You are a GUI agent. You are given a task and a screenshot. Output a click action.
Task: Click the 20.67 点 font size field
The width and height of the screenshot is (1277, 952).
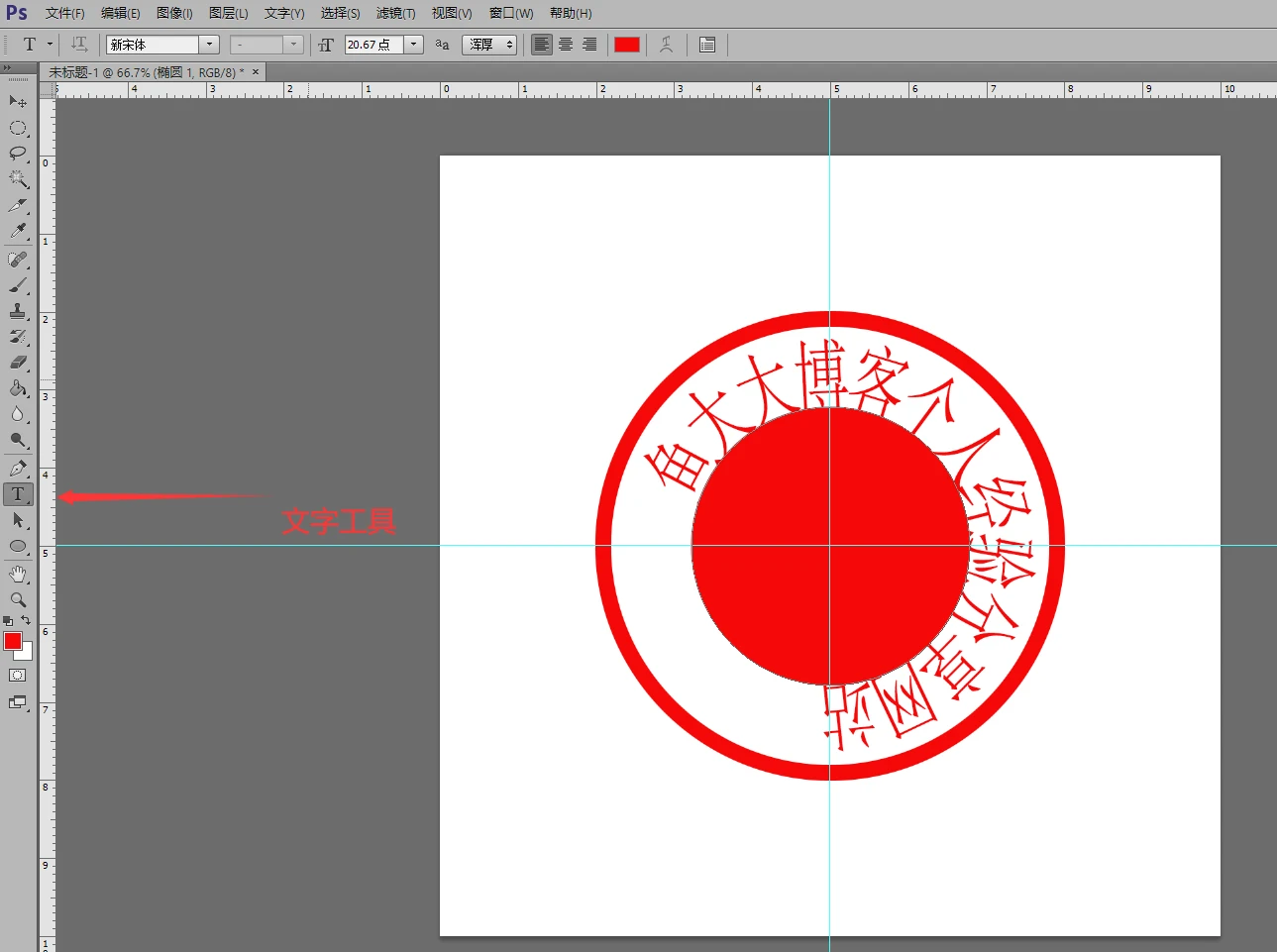373,45
